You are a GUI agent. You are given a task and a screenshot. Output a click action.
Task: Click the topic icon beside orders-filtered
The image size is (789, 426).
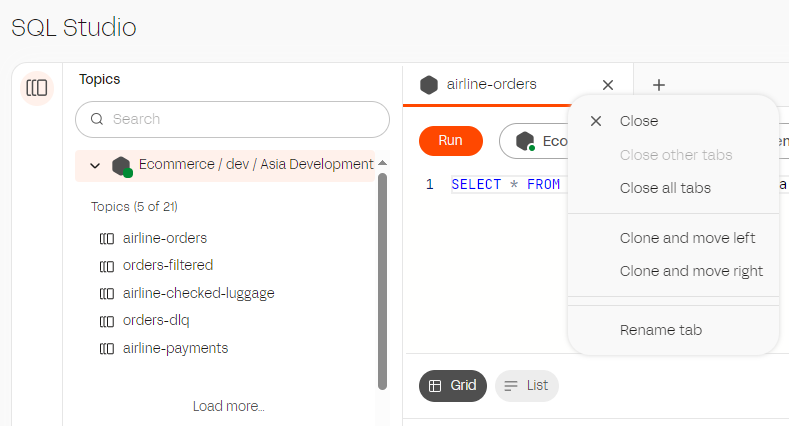pyautogui.click(x=107, y=266)
